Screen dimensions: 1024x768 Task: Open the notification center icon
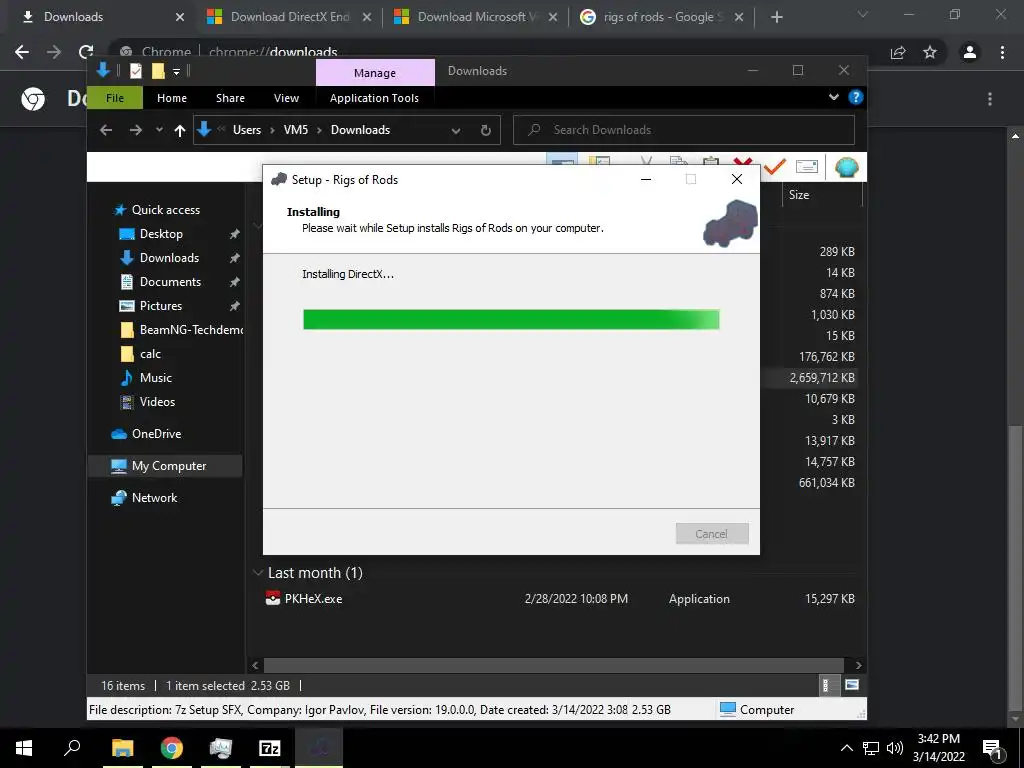point(993,749)
